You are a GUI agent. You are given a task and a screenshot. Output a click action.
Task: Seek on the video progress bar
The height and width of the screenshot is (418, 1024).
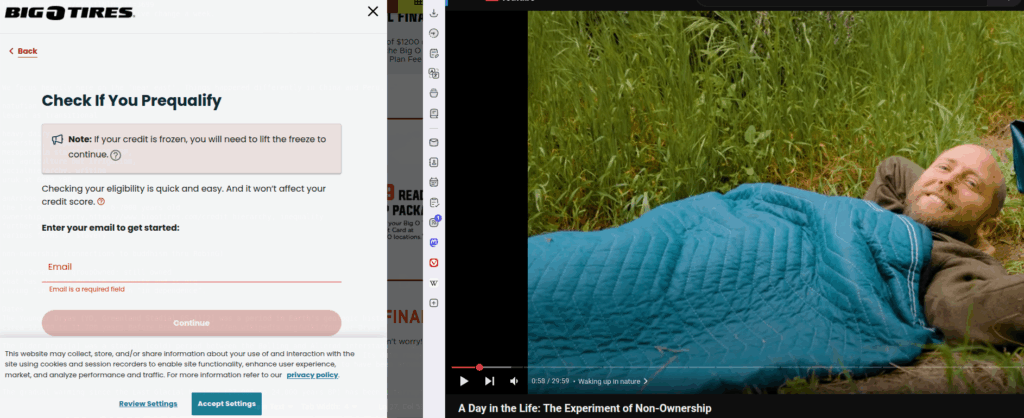(x=737, y=367)
